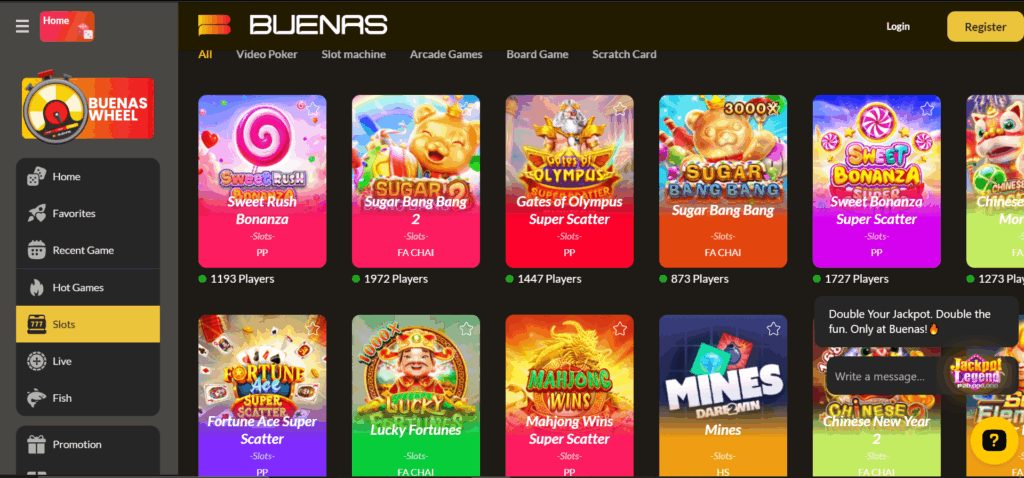Open the Jackpot Legend badge
Screen dimensions: 1024x478
point(974,373)
